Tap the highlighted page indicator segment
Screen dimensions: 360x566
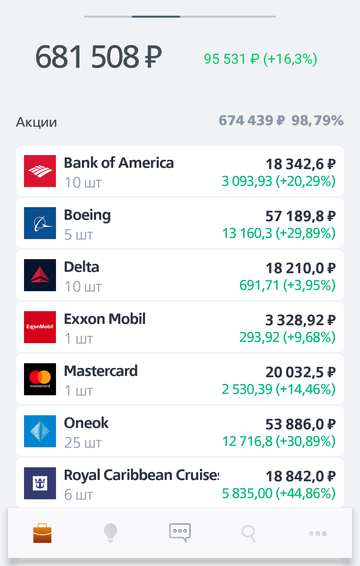156,16
